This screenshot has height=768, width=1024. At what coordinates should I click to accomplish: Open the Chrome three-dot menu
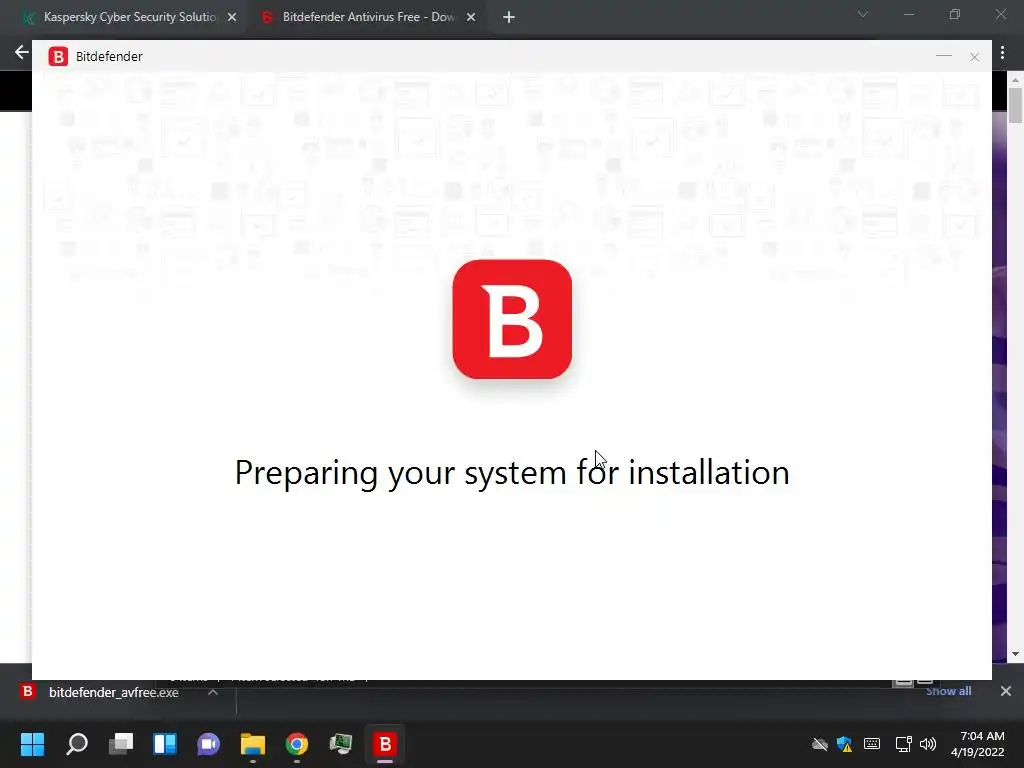[x=1002, y=53]
